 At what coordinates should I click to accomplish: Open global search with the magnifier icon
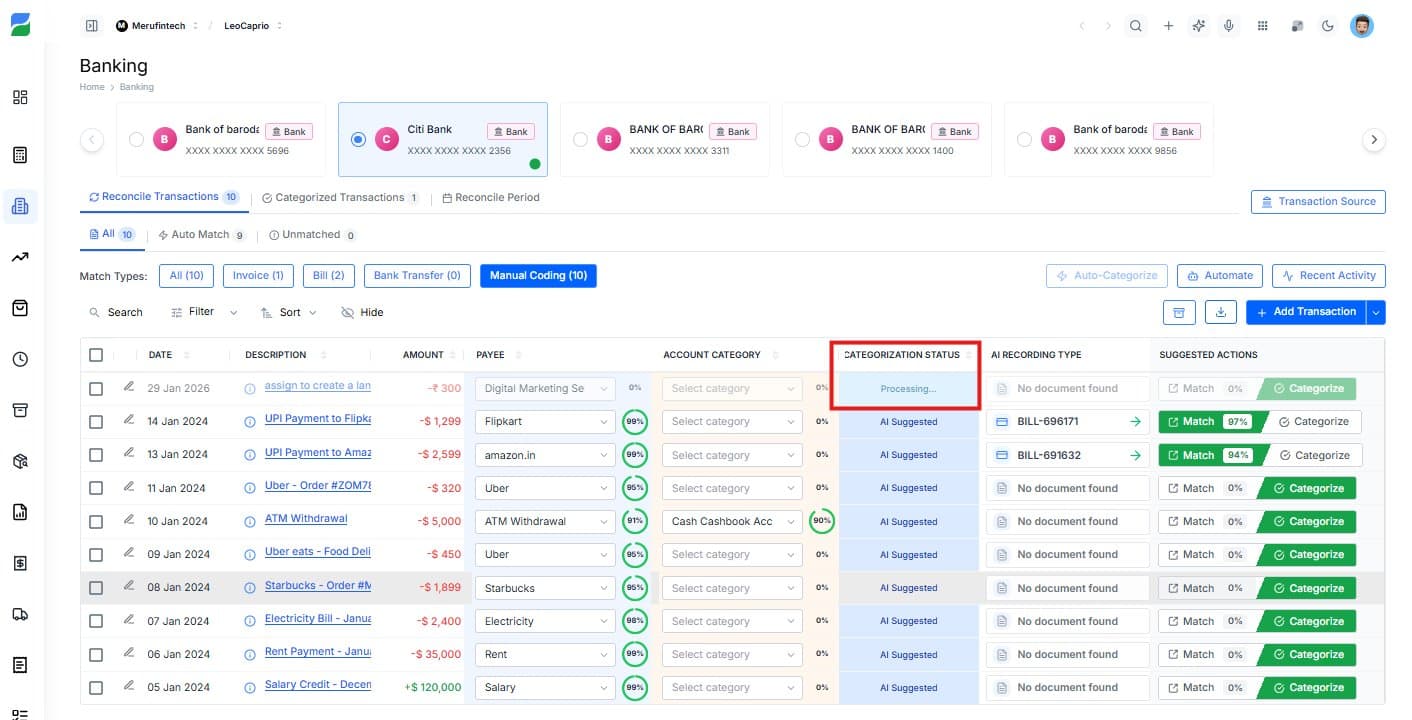1136,25
